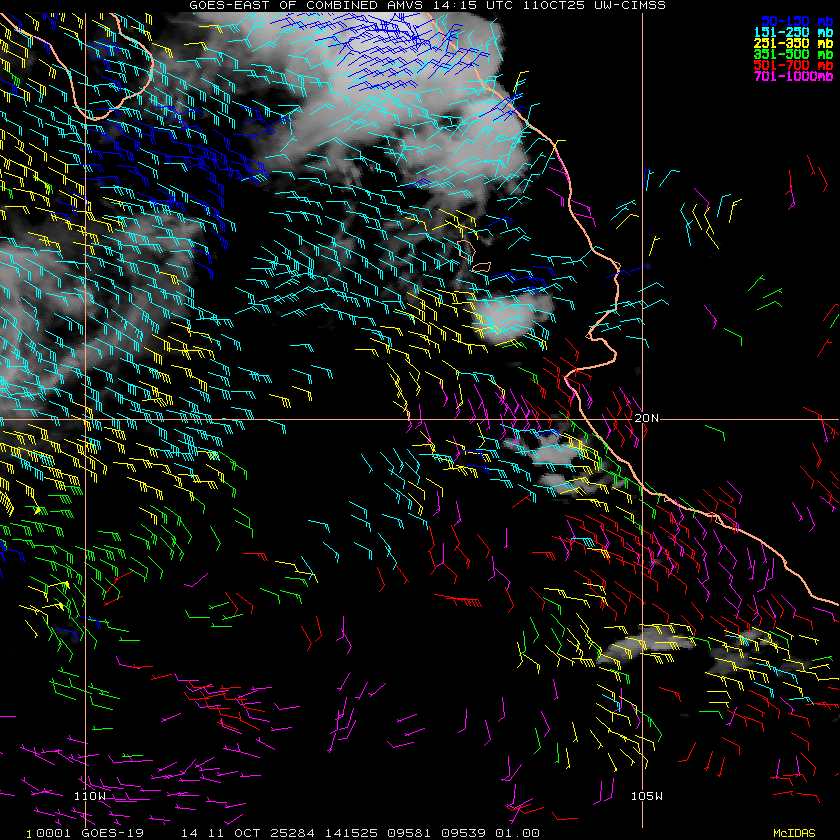This screenshot has width=840, height=840.
Task: Click the McIDAS label in bottom corner
Action: (794, 832)
